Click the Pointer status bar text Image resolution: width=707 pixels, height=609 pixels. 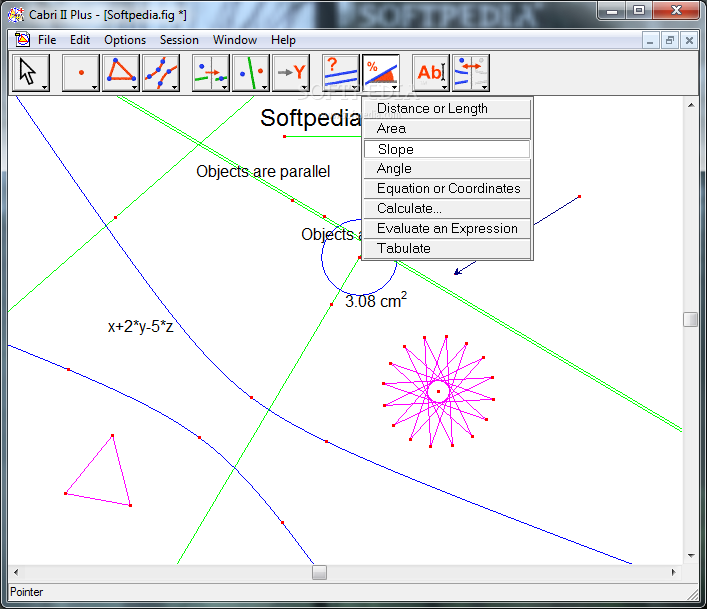tap(26, 592)
